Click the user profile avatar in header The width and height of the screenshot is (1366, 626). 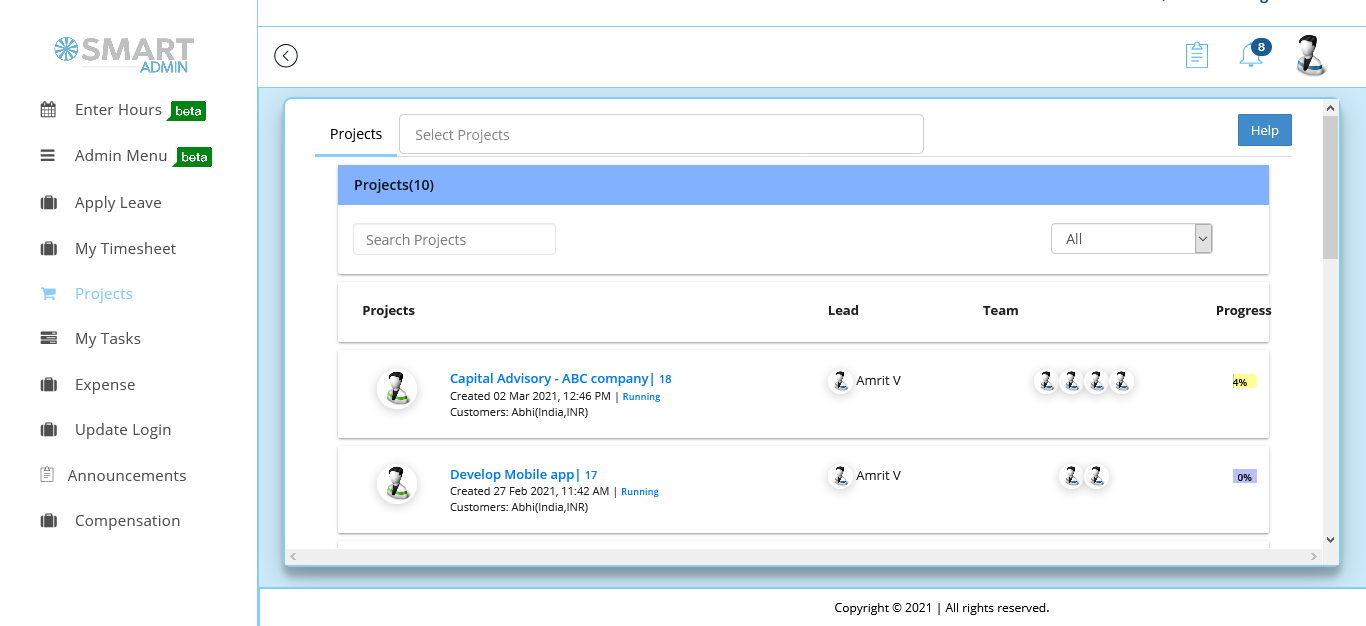(x=1310, y=56)
